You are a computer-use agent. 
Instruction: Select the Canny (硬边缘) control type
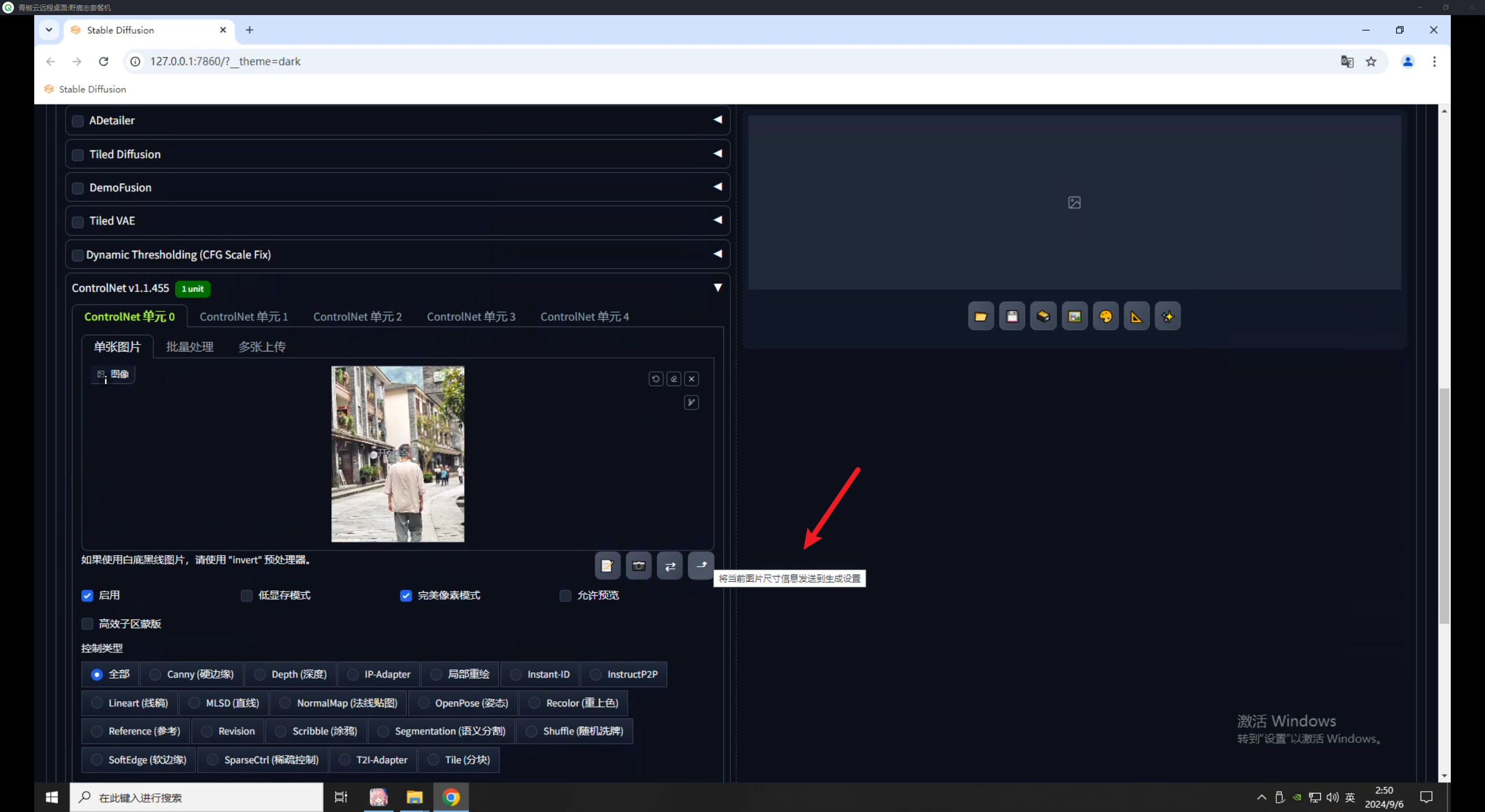pos(192,675)
